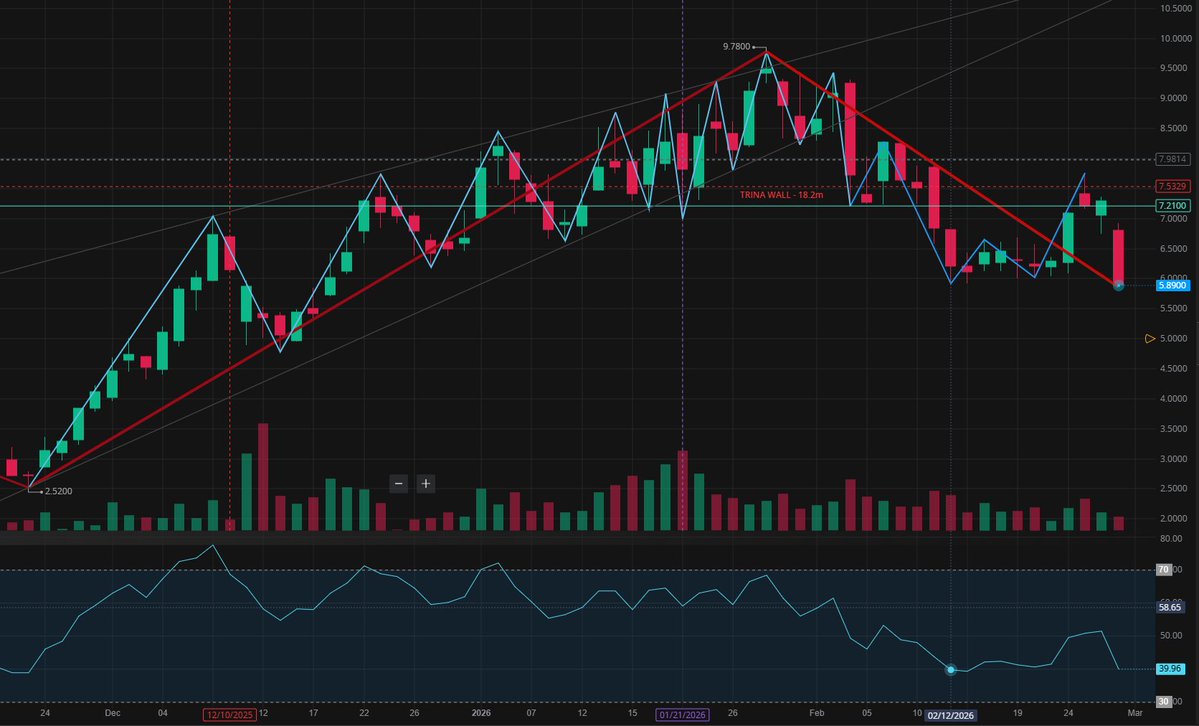This screenshot has width=1199, height=726.
Task: Select the blue marker dot at 5.8900
Action: click(1118, 285)
